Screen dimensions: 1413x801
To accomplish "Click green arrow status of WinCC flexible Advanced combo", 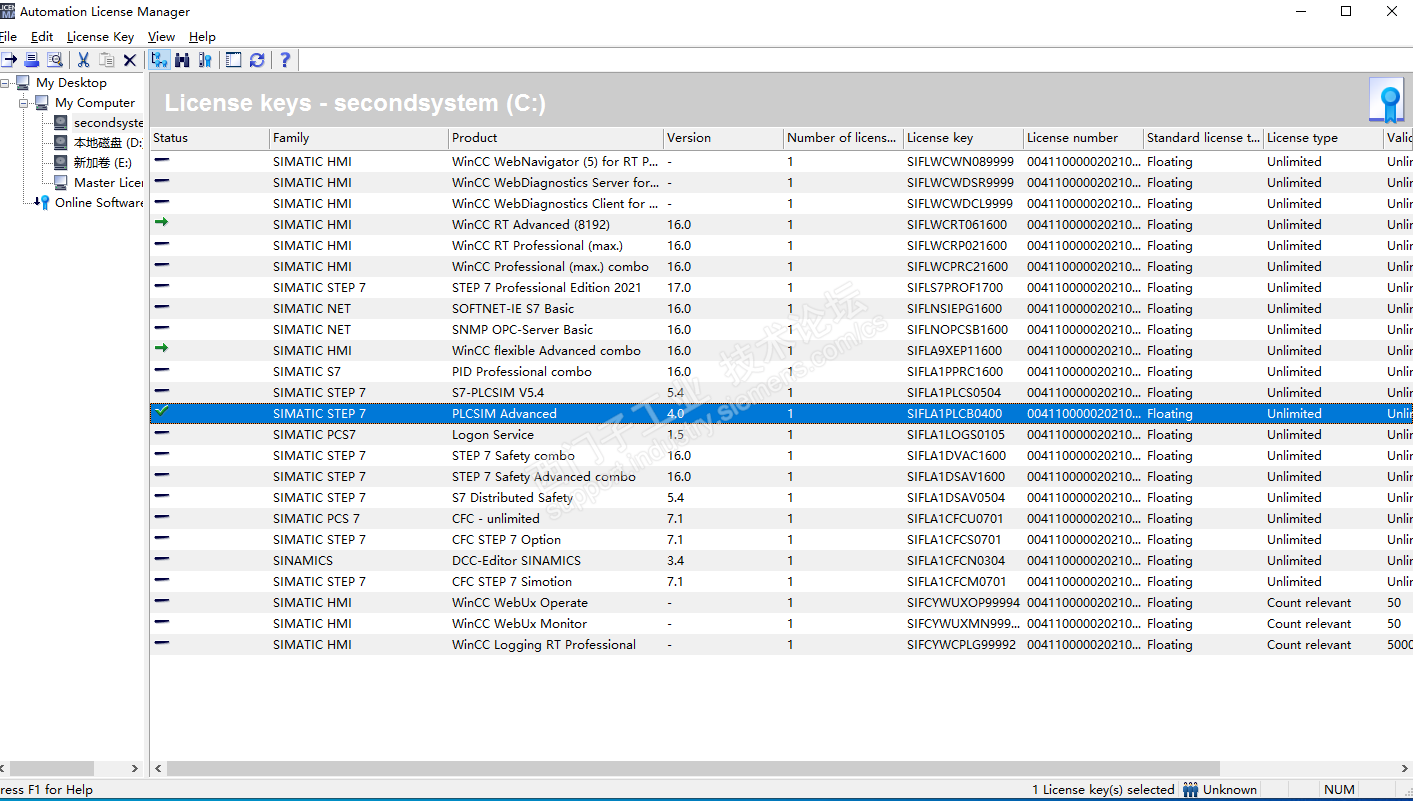I will point(162,350).
